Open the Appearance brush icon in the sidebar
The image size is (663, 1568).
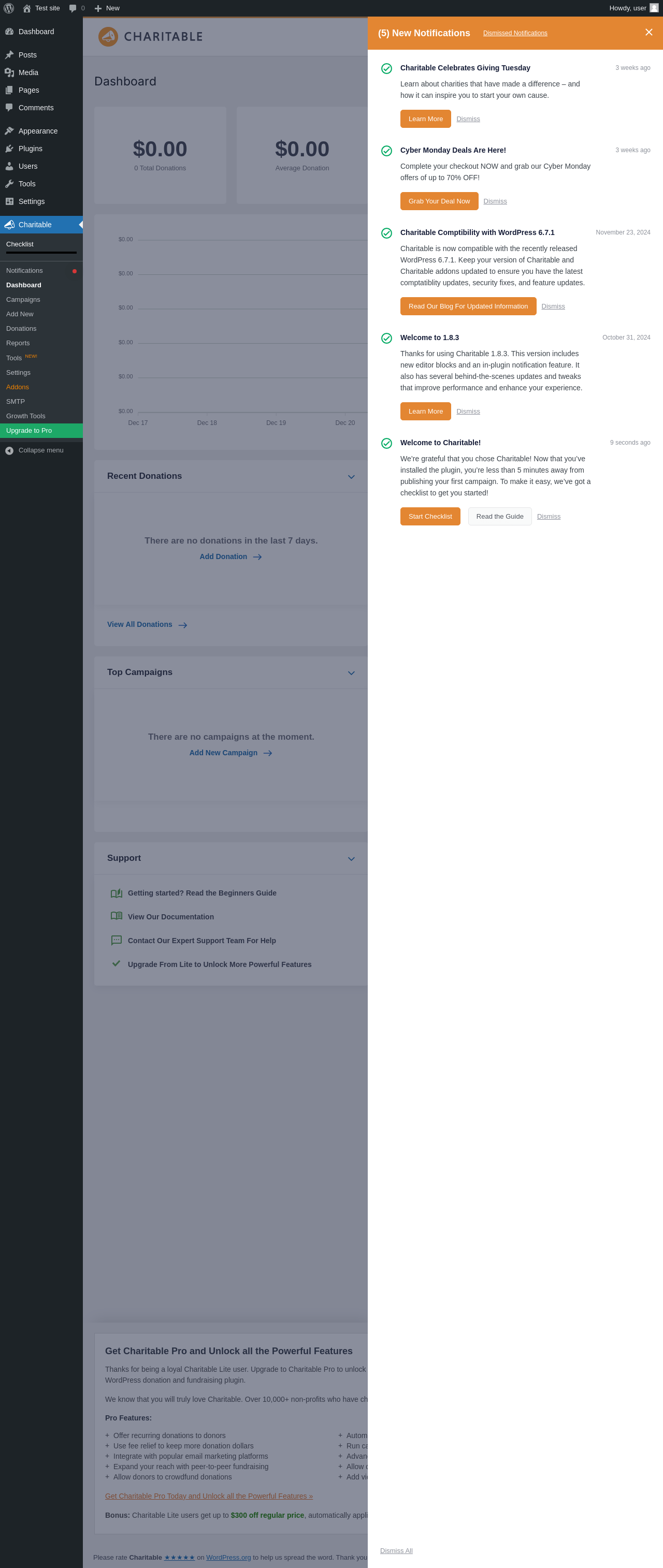[x=9, y=131]
